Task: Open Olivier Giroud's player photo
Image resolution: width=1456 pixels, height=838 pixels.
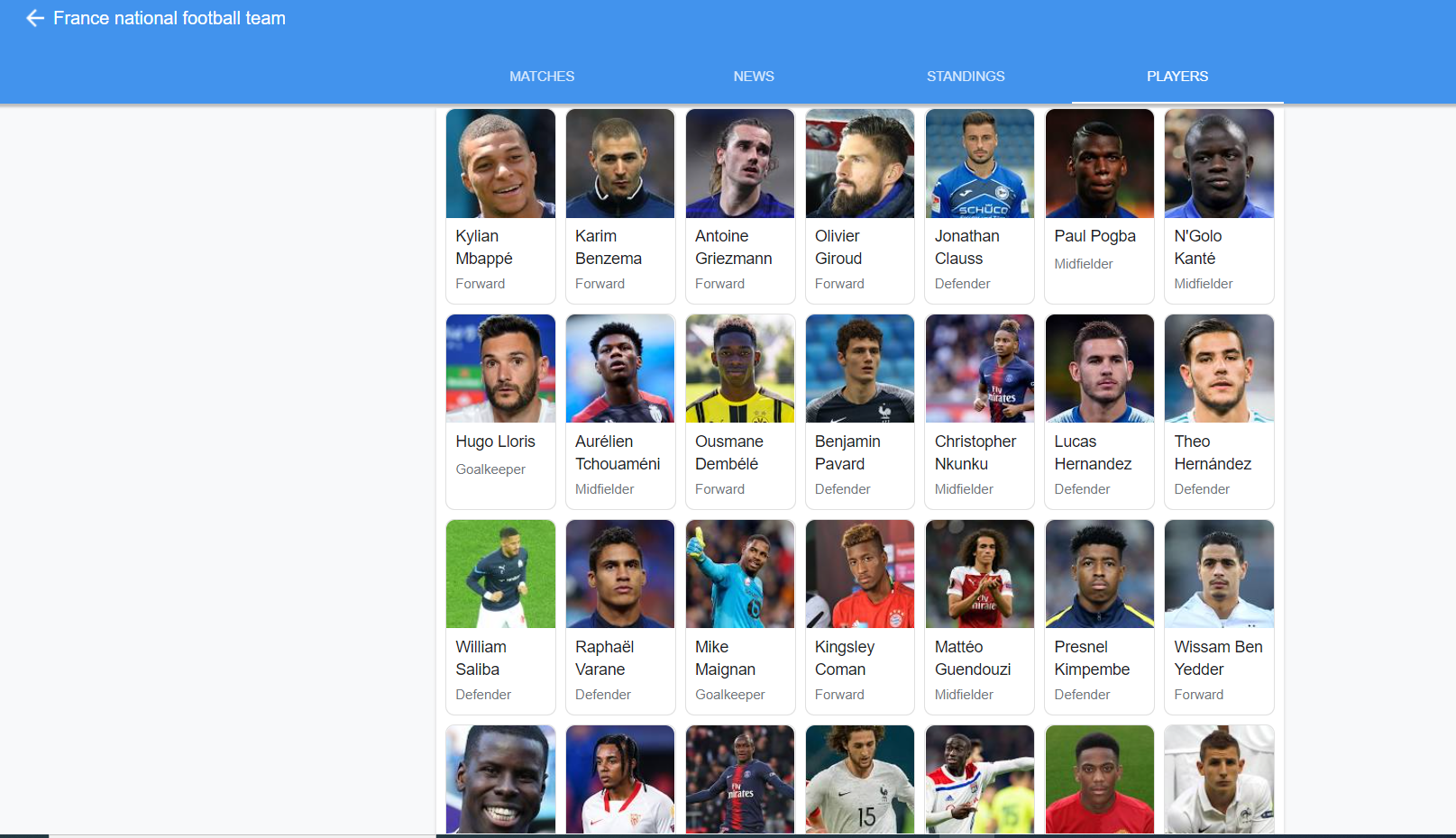Action: coord(860,164)
